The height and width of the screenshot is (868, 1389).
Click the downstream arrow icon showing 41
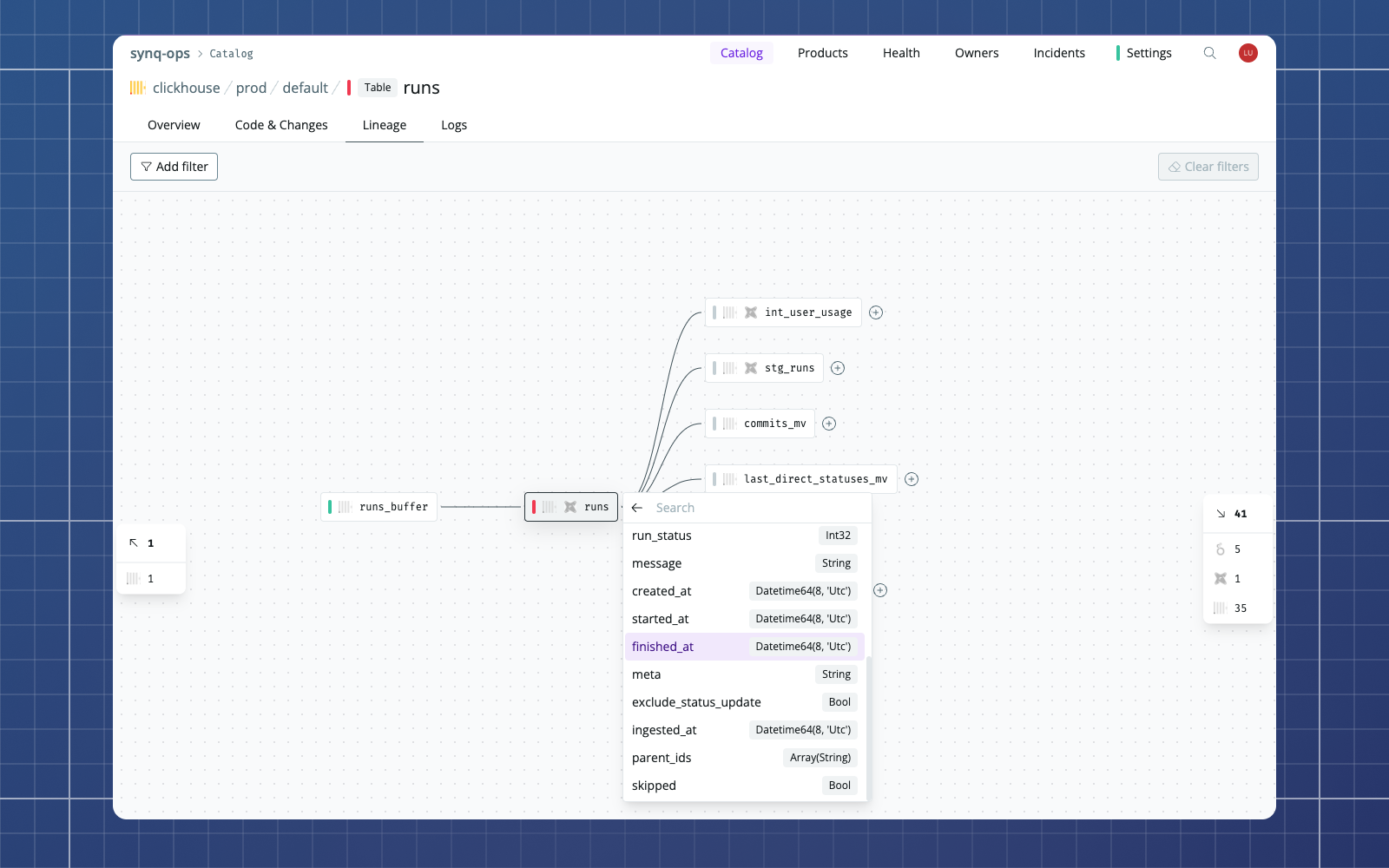point(1221,513)
